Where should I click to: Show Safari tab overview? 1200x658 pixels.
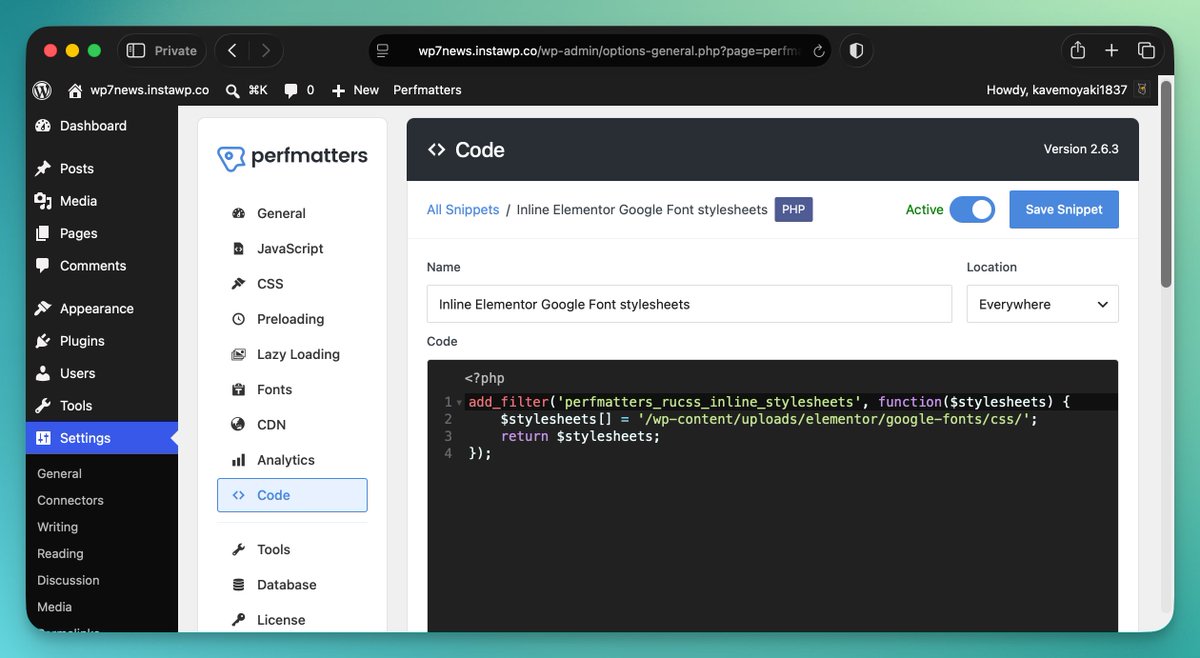1146,50
